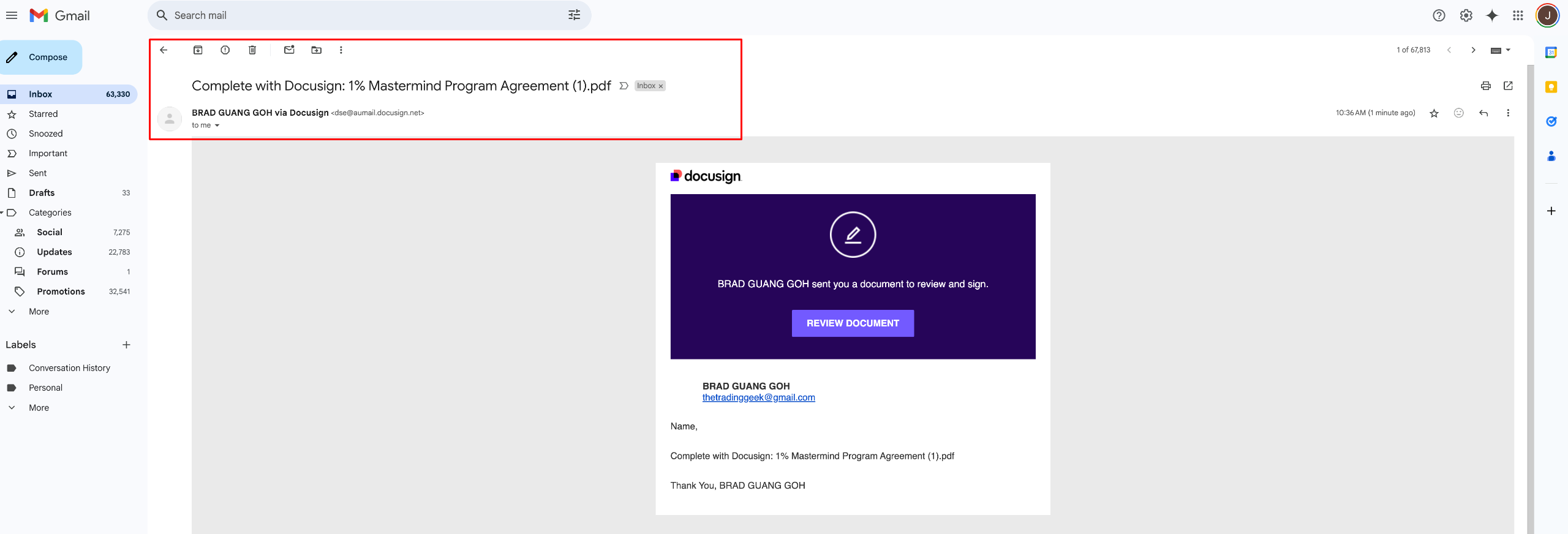Open the email in a new window

point(1508,86)
